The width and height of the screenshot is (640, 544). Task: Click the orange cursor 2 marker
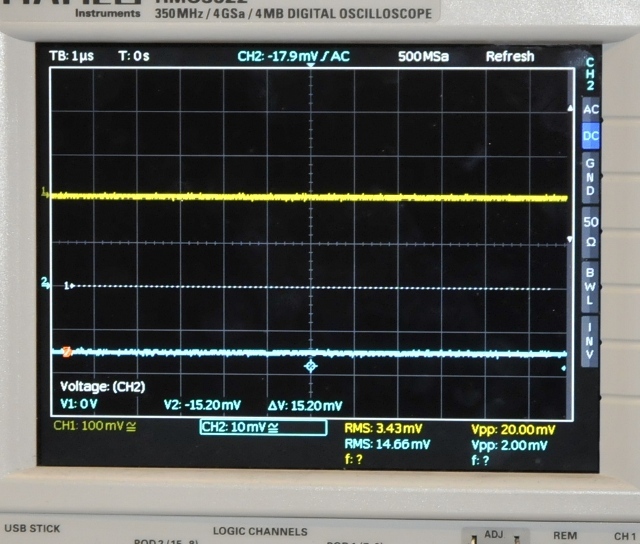(x=67, y=352)
